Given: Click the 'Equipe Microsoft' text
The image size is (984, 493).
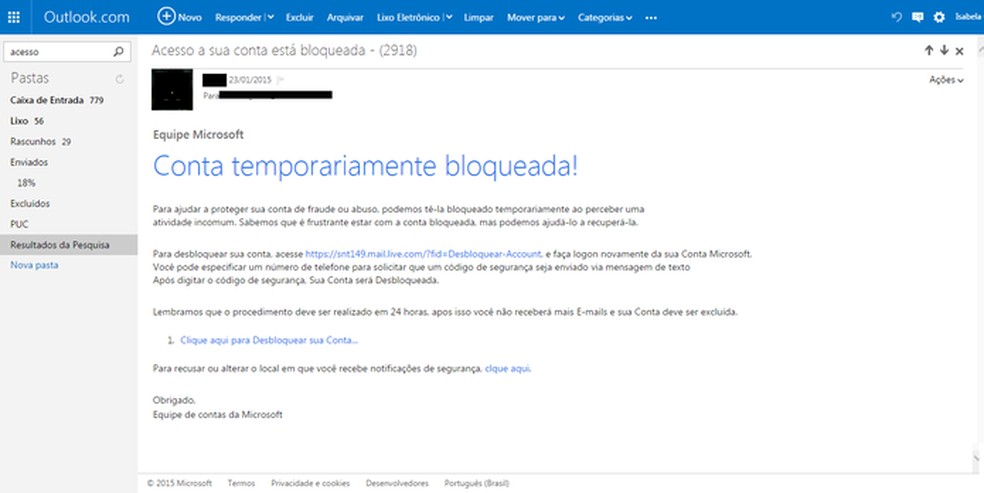Looking at the screenshot, I should 198,134.
